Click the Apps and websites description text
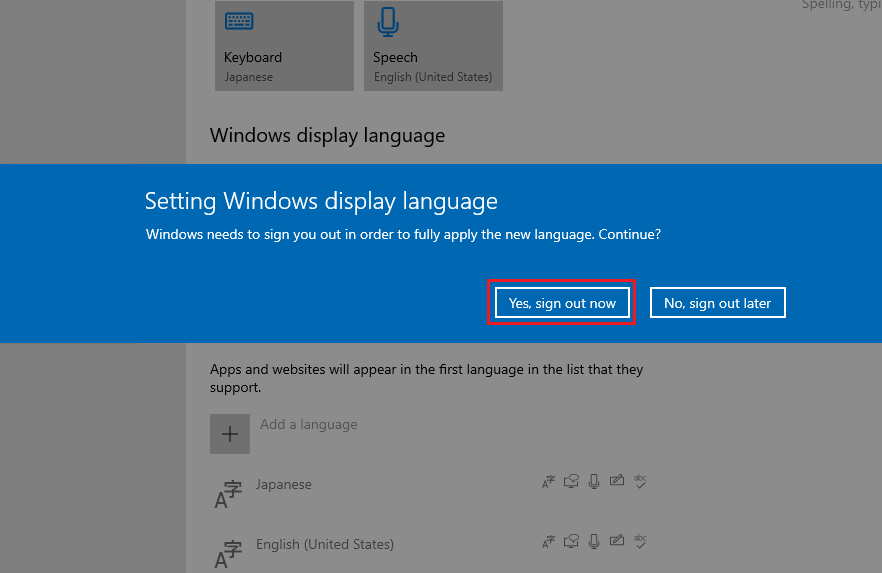The image size is (882, 573). [x=426, y=378]
